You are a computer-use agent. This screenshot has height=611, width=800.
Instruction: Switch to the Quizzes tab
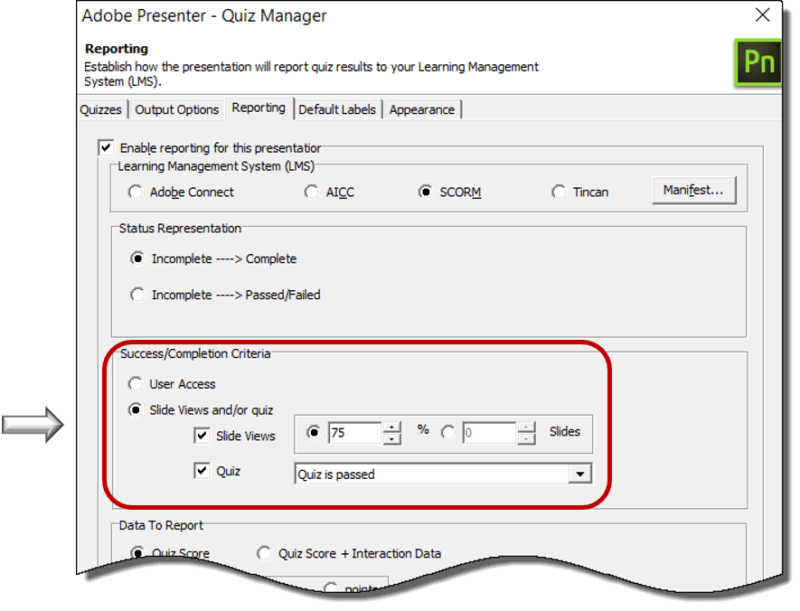[x=100, y=110]
